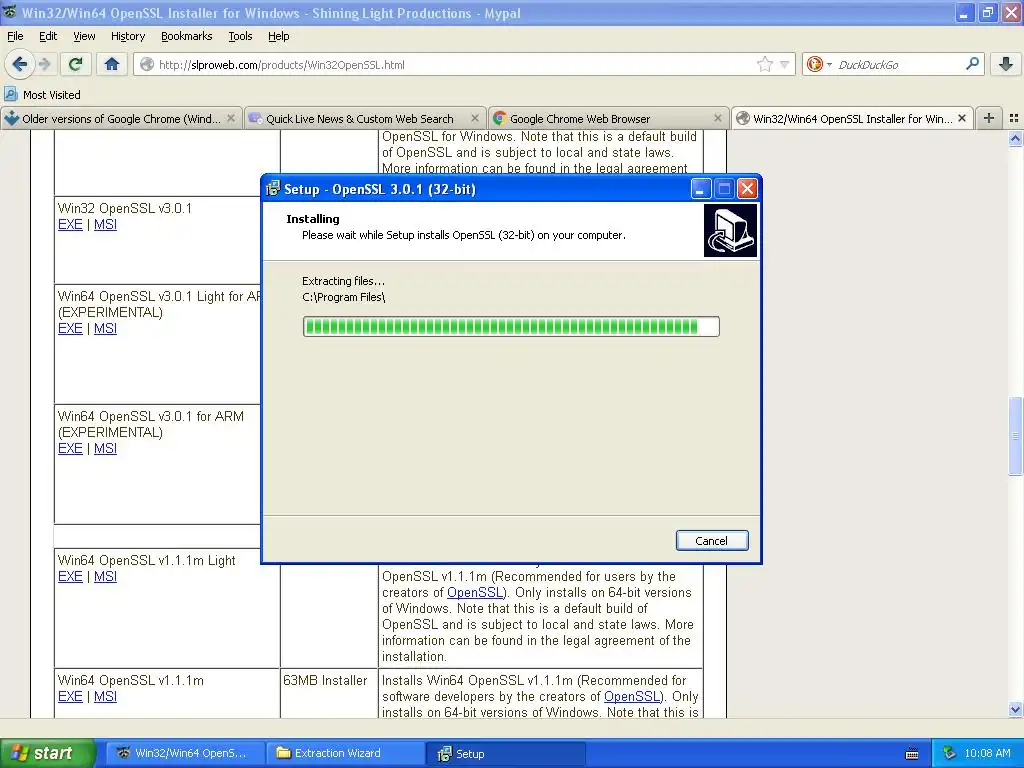Image resolution: width=1024 pixels, height=768 pixels.
Task: Click the search magnifier icon
Action: [x=972, y=63]
